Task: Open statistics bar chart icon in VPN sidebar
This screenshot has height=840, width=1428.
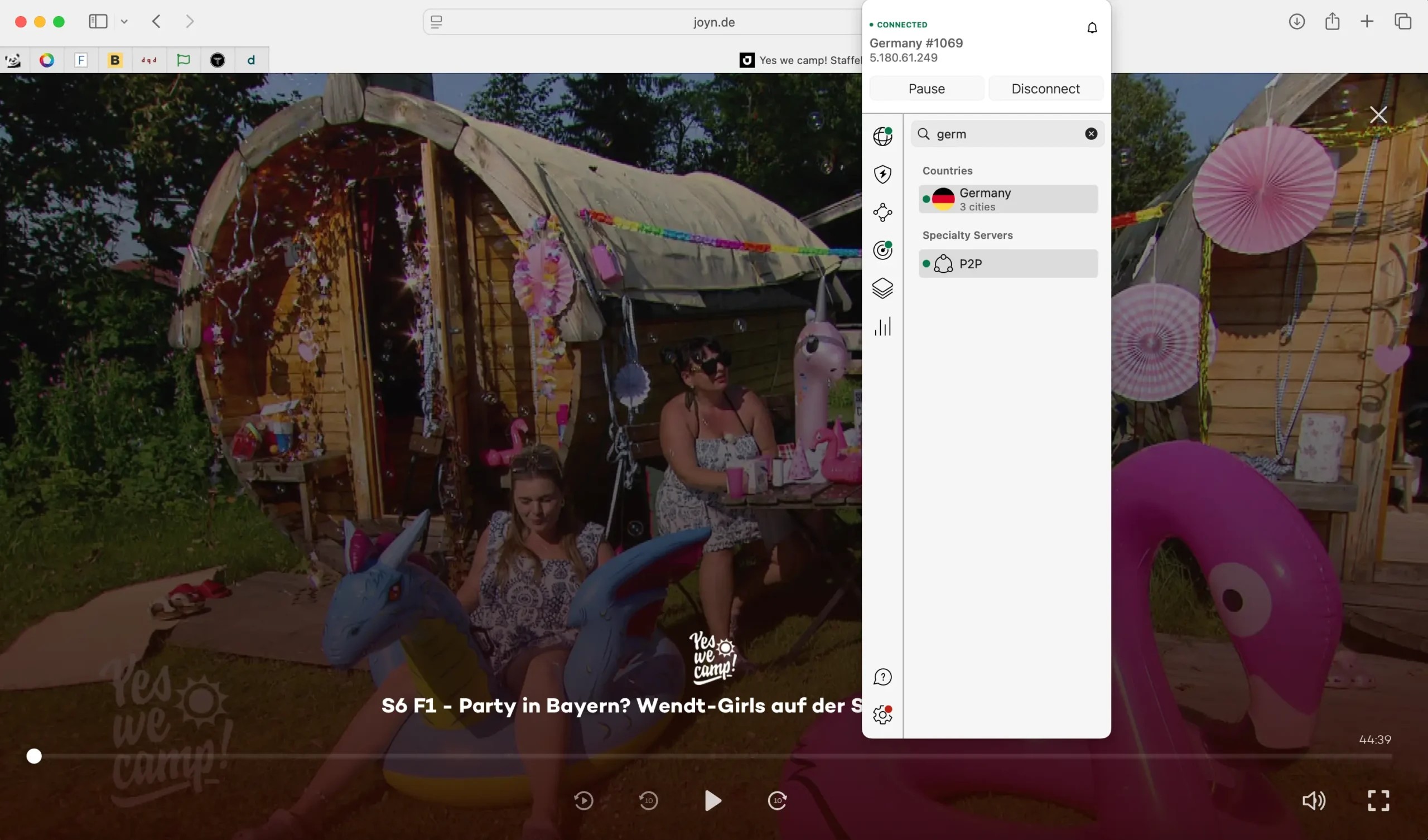Action: (x=882, y=326)
